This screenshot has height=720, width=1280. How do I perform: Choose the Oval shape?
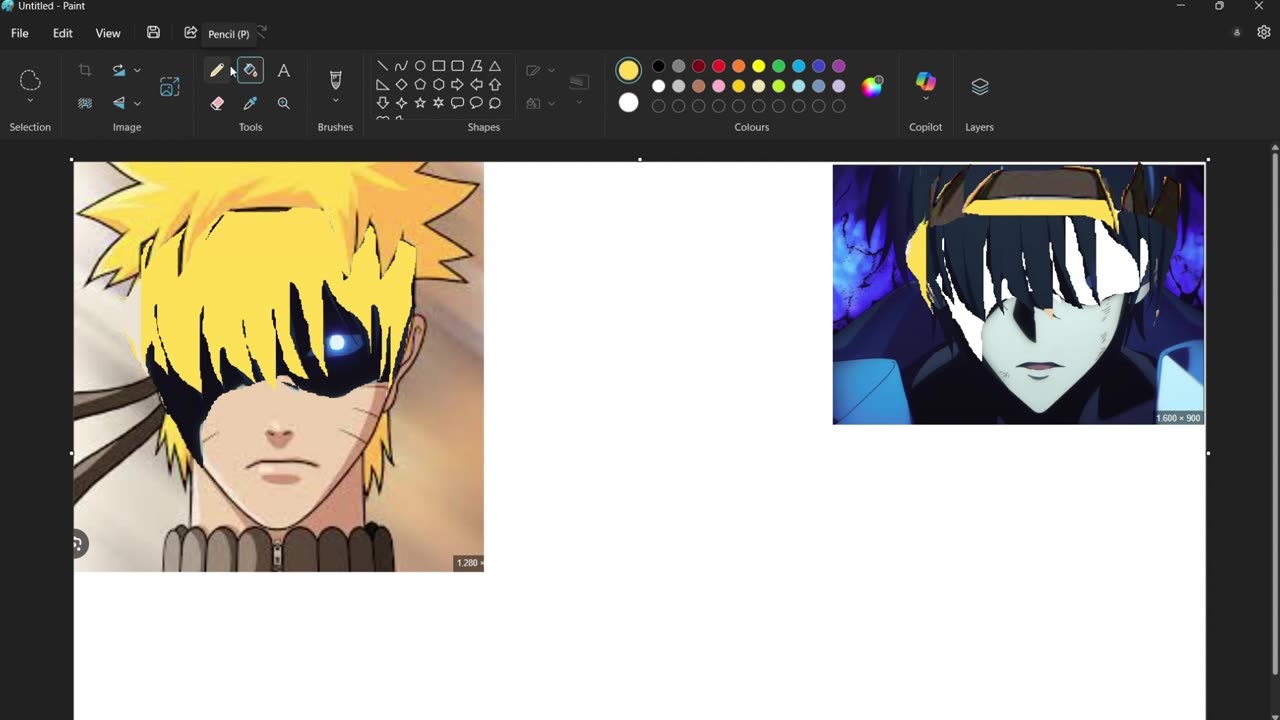click(x=420, y=66)
